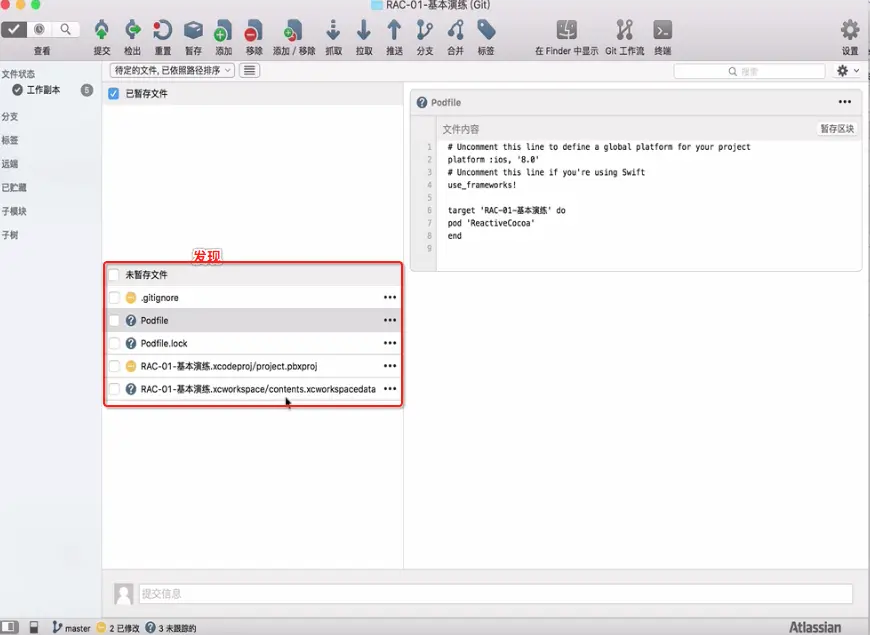Screen dimensions: 870x635
Task: Click the Show in Finder toolbar icon
Action: [x=566, y=30]
